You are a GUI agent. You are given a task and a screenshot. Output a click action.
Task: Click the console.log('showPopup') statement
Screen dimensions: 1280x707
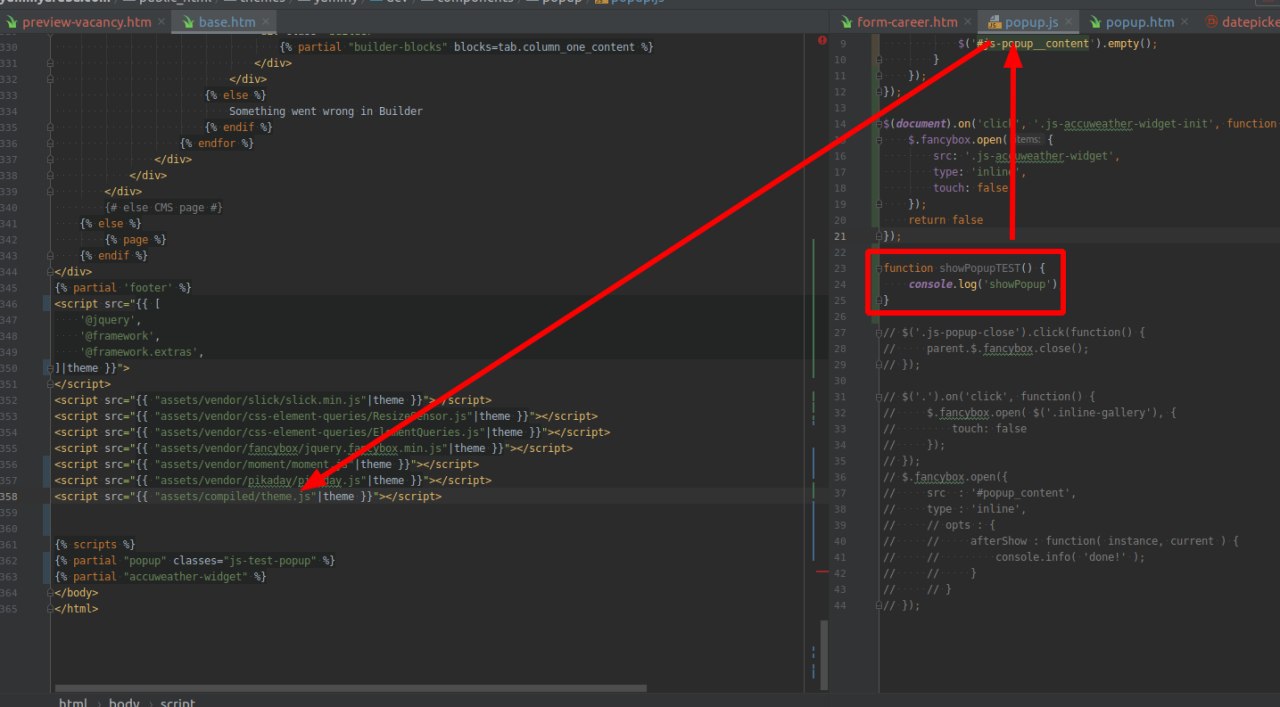click(983, 284)
